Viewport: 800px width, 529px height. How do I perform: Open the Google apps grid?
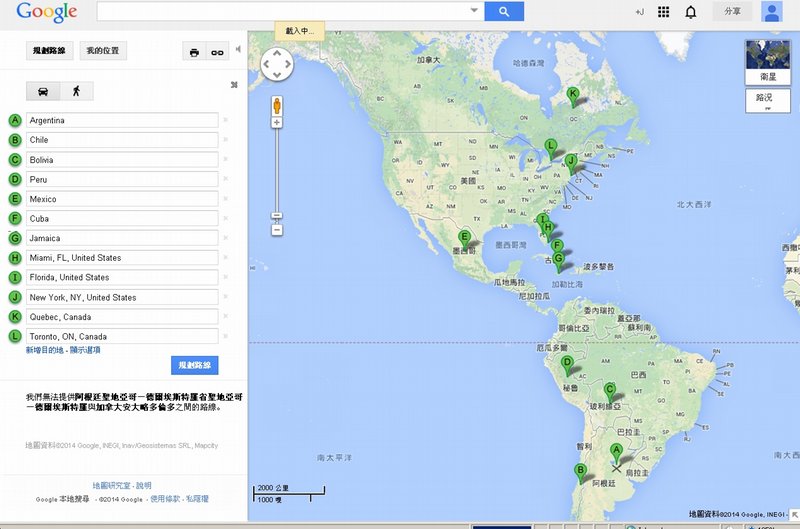pyautogui.click(x=664, y=12)
